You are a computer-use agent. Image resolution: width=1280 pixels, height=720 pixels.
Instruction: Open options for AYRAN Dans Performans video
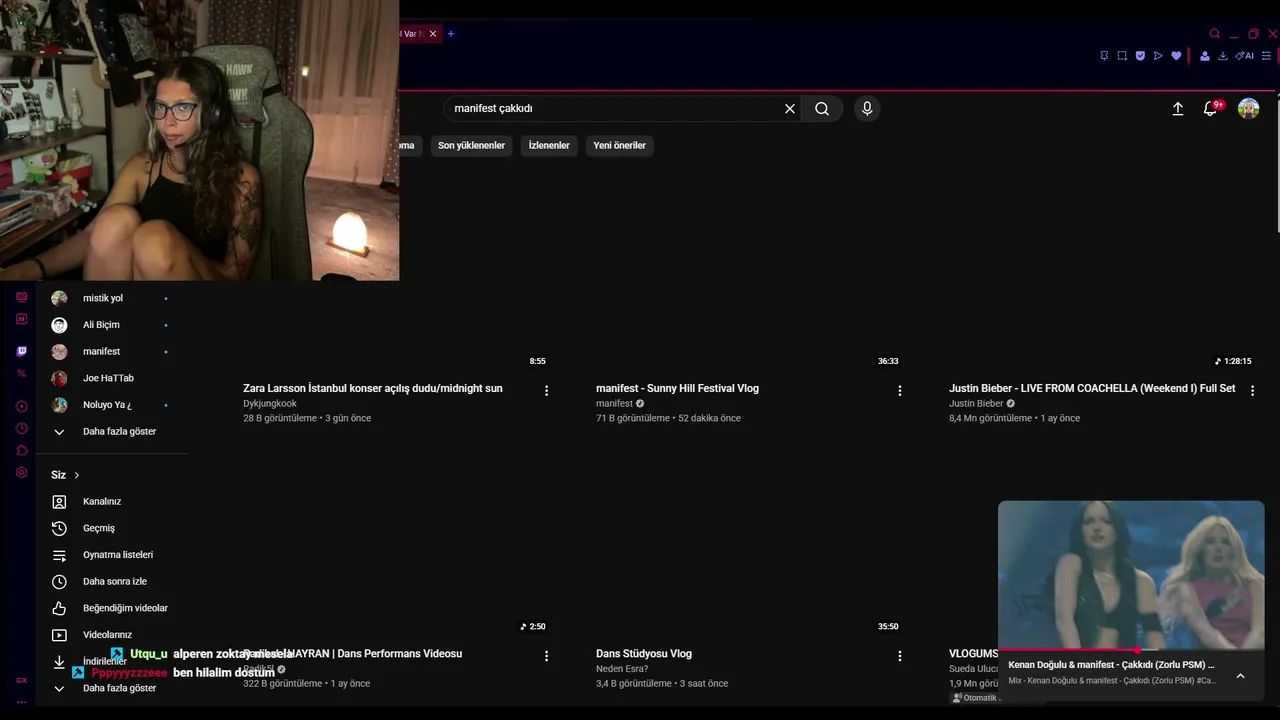coord(546,656)
